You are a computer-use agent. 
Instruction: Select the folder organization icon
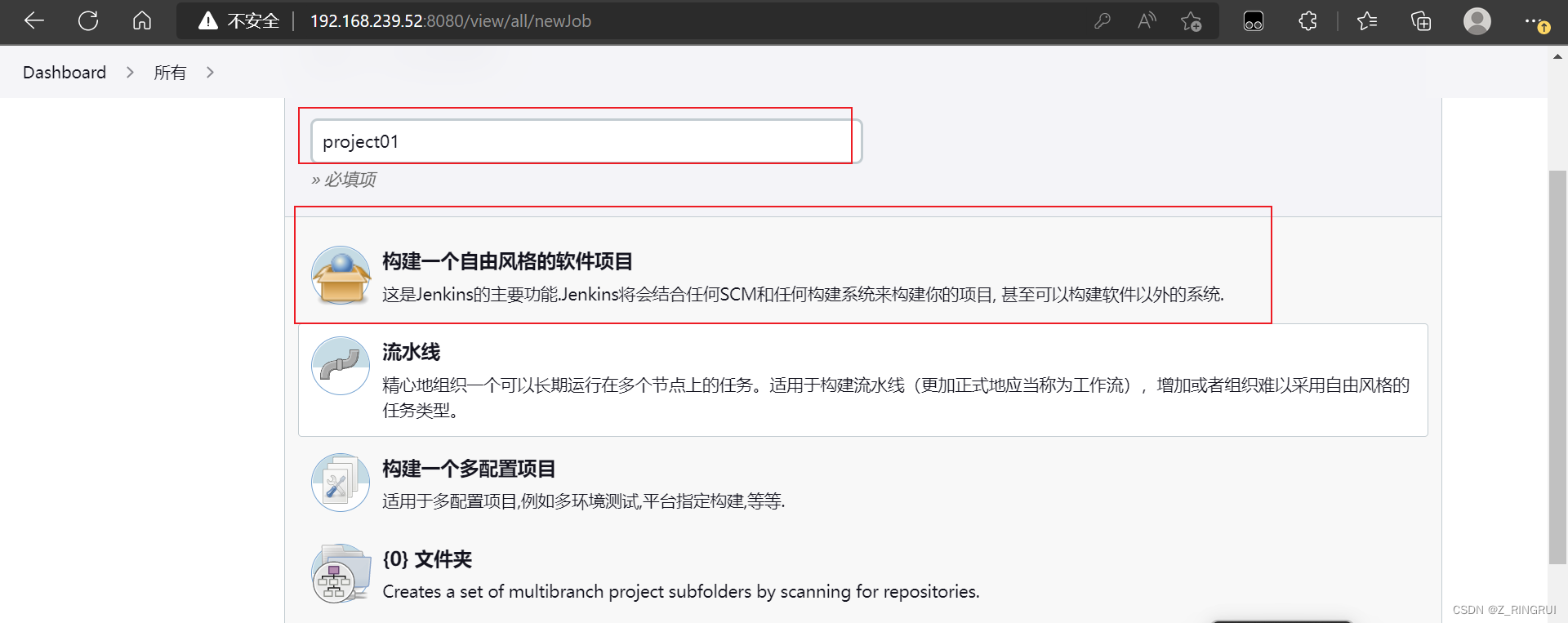pos(341,573)
